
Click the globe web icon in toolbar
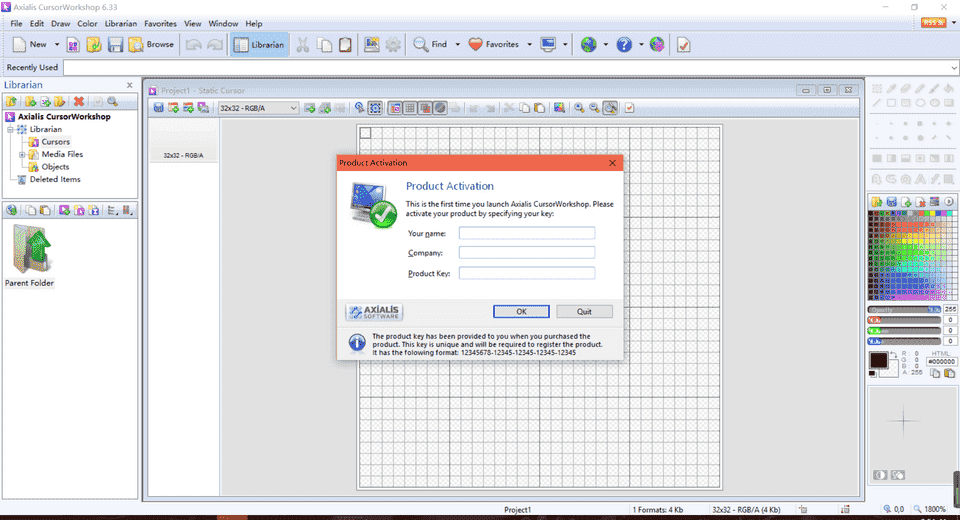(588, 45)
